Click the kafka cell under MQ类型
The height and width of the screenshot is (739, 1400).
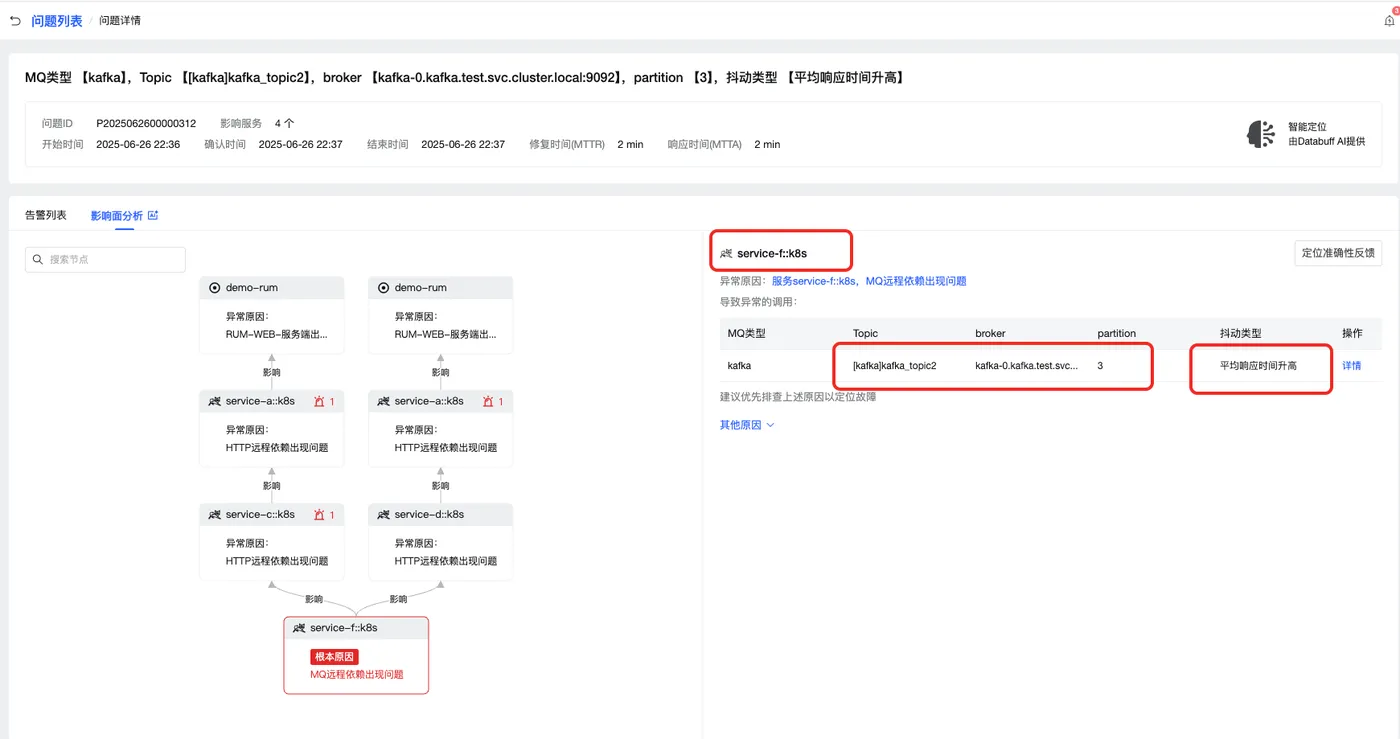pyautogui.click(x=739, y=366)
